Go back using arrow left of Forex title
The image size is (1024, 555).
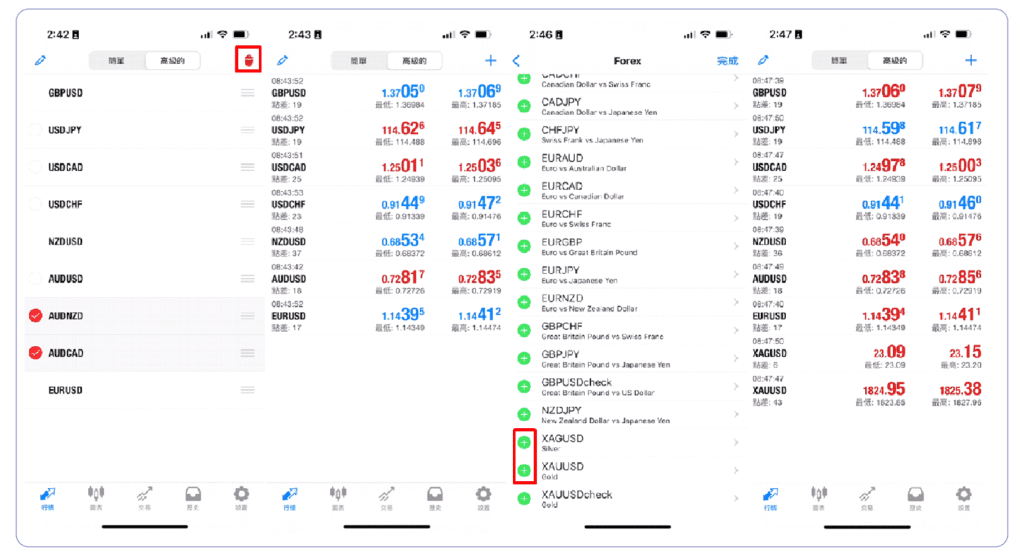pyautogui.click(x=517, y=61)
